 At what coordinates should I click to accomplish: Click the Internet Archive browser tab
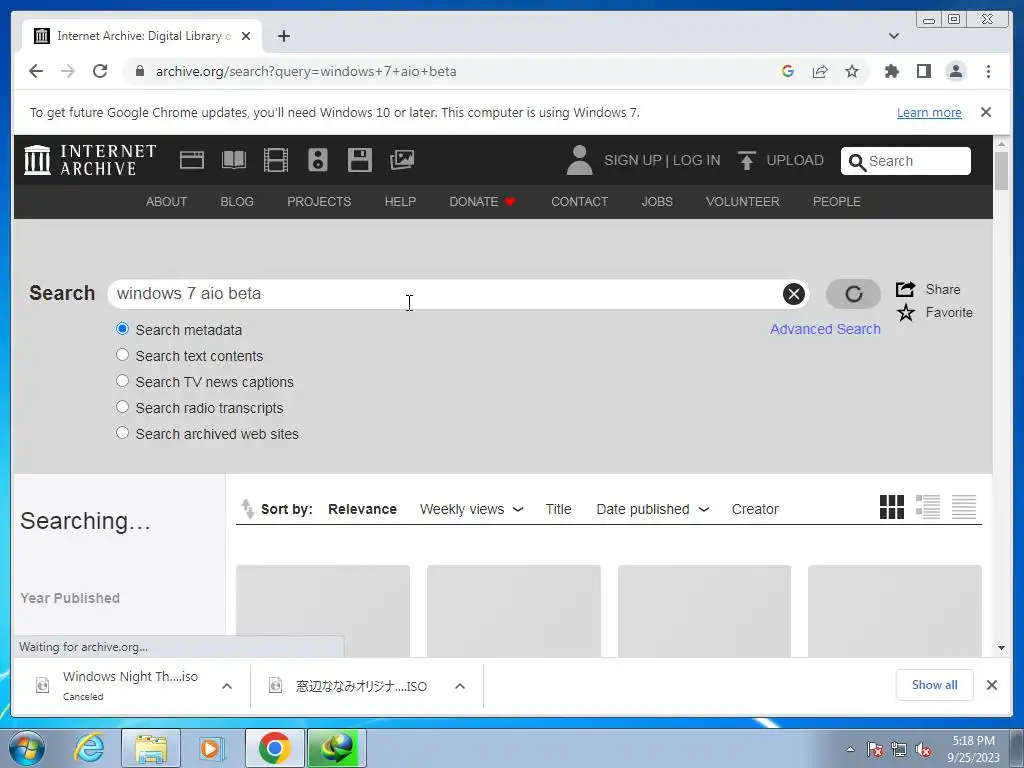pos(142,36)
